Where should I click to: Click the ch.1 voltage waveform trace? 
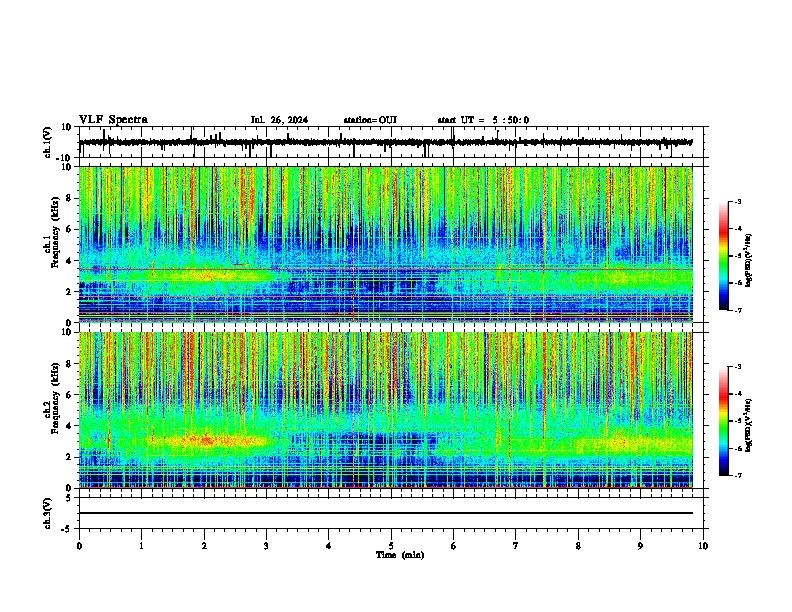coord(385,142)
